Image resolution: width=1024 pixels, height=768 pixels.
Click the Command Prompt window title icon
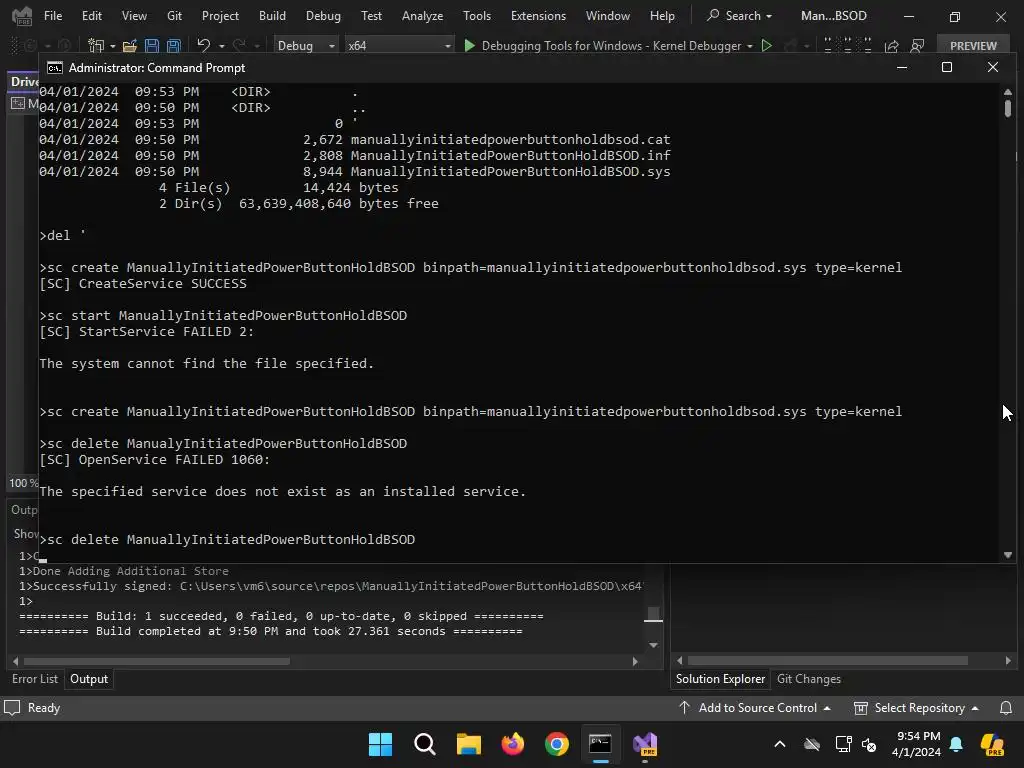(55, 68)
